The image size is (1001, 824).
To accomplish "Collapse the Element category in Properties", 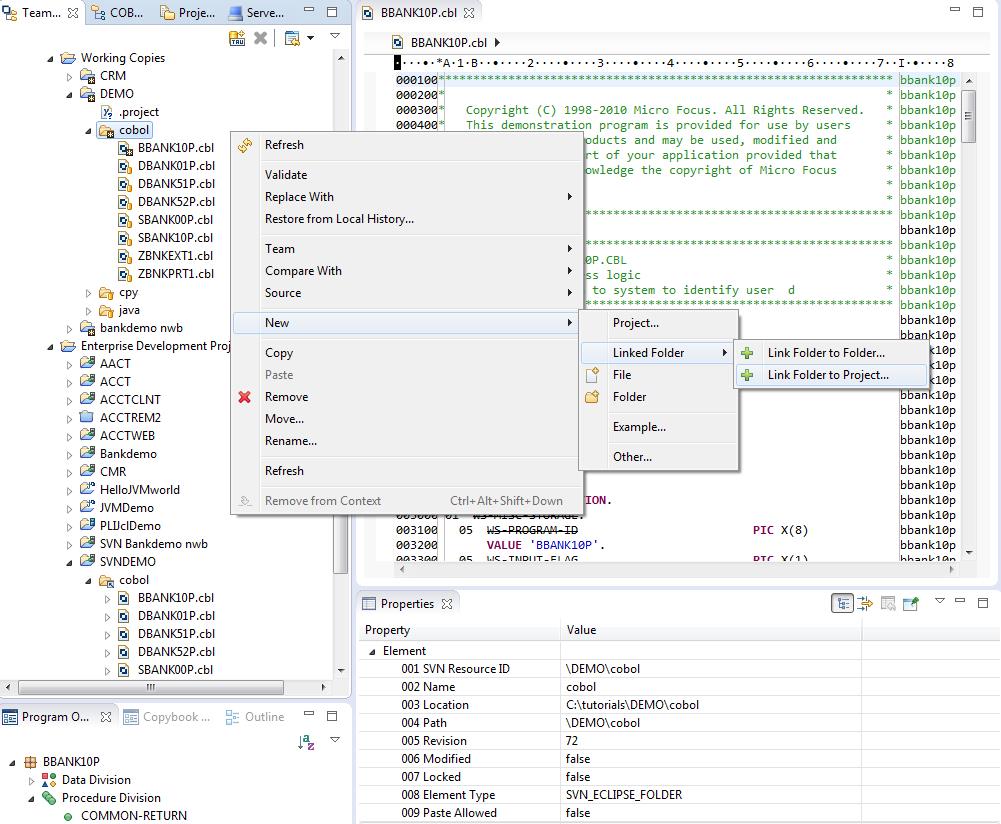I will click(x=372, y=652).
